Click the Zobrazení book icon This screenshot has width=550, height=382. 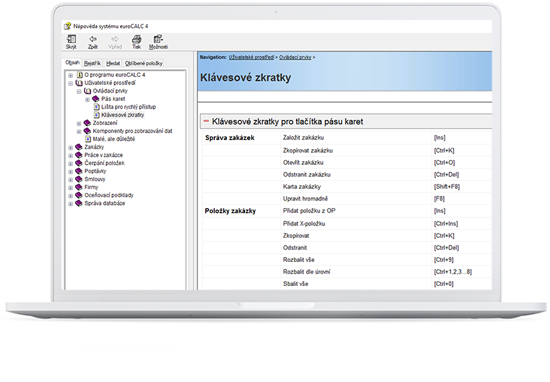tap(87, 123)
